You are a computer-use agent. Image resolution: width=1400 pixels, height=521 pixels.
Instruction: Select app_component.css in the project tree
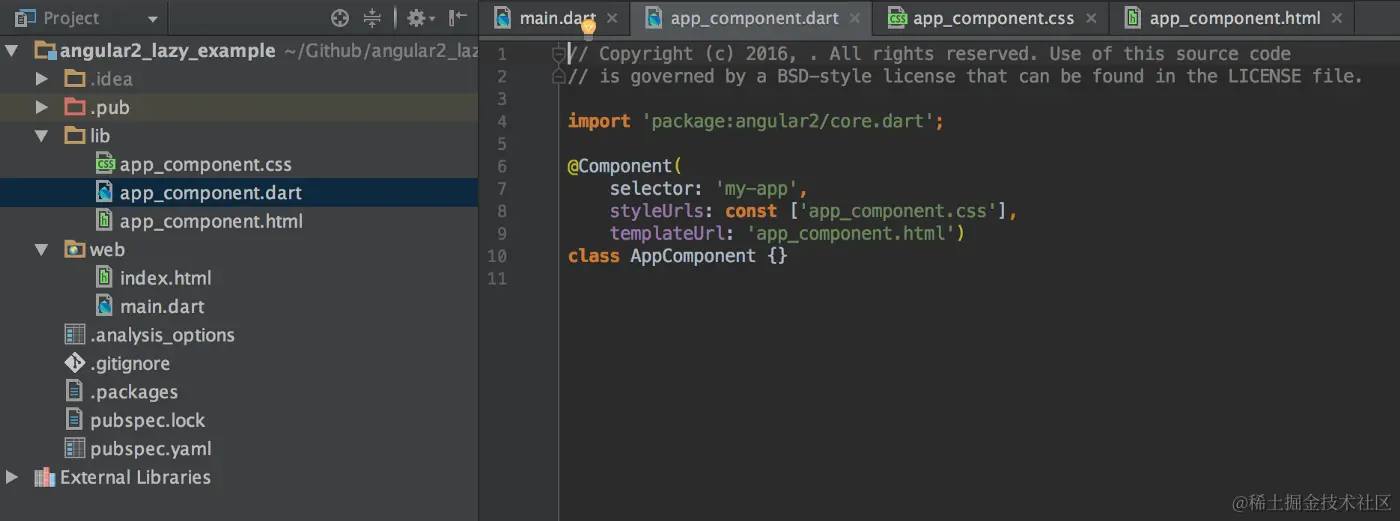click(206, 164)
